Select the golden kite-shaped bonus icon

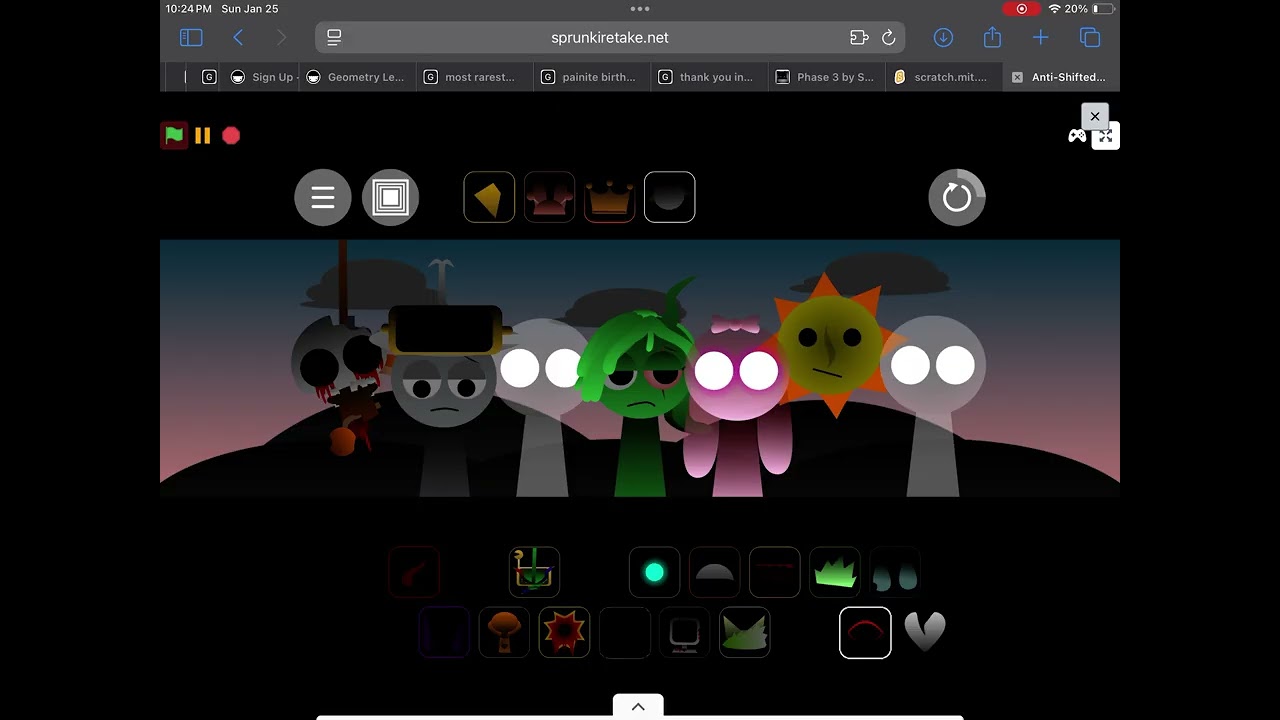coord(489,197)
